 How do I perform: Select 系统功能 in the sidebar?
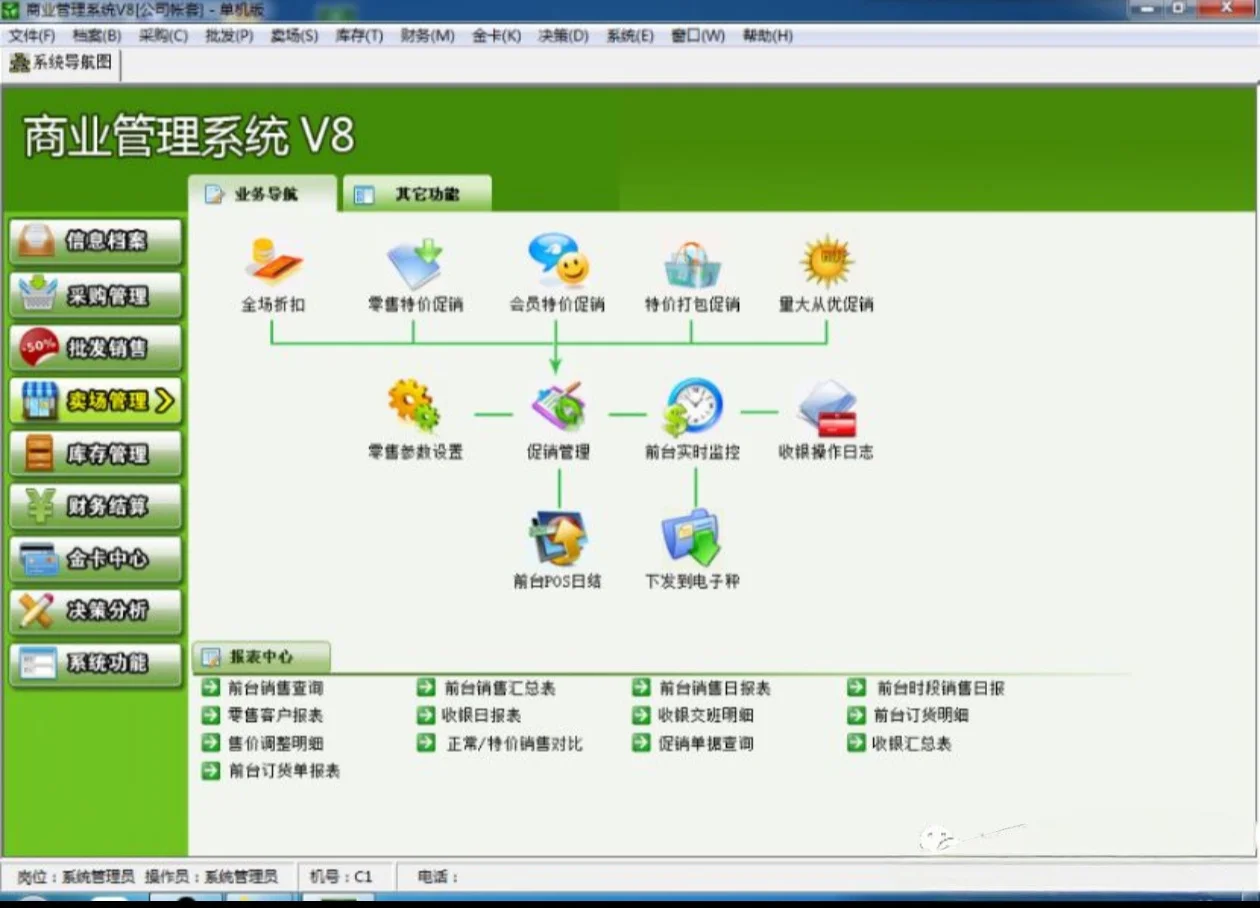coord(96,664)
